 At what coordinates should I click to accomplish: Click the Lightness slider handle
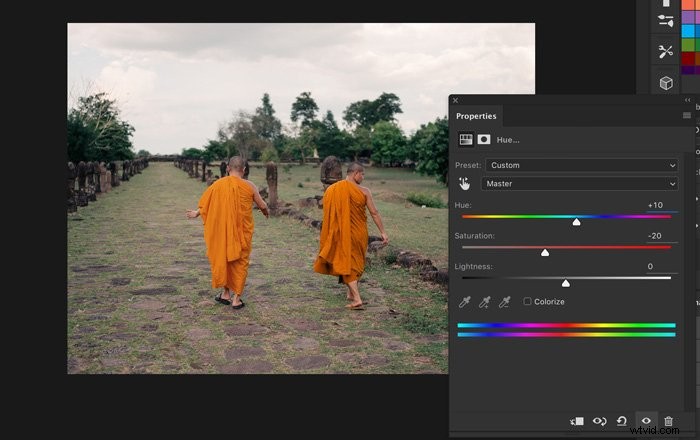(566, 283)
